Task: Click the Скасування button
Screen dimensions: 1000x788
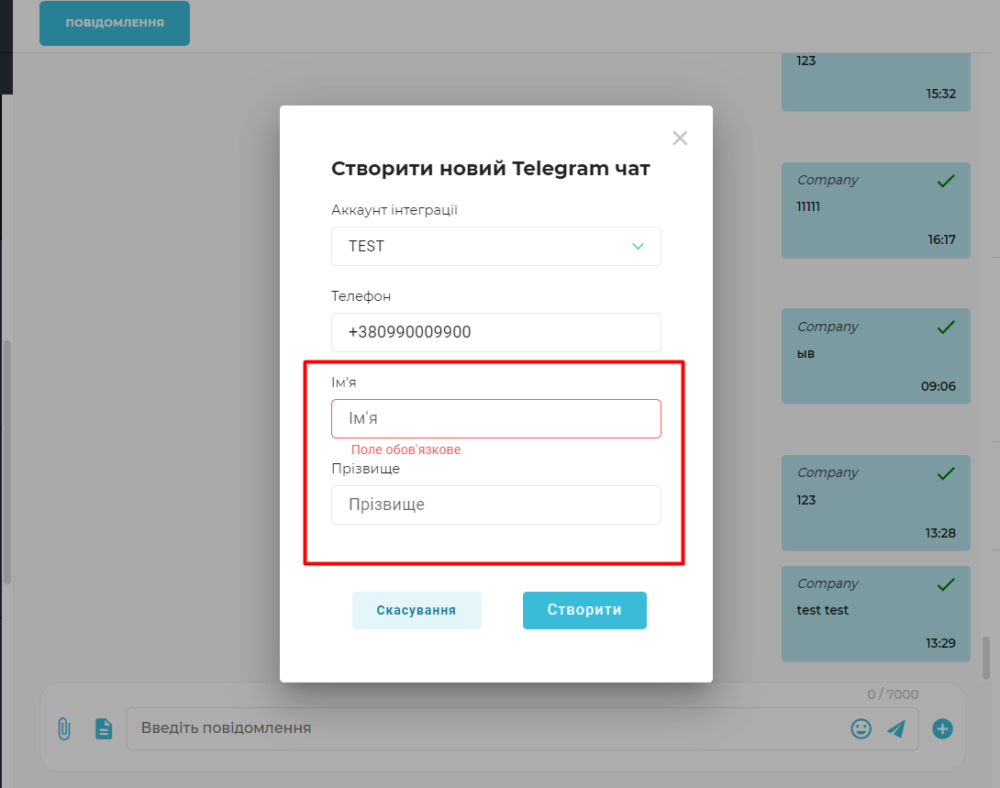Action: 416,610
